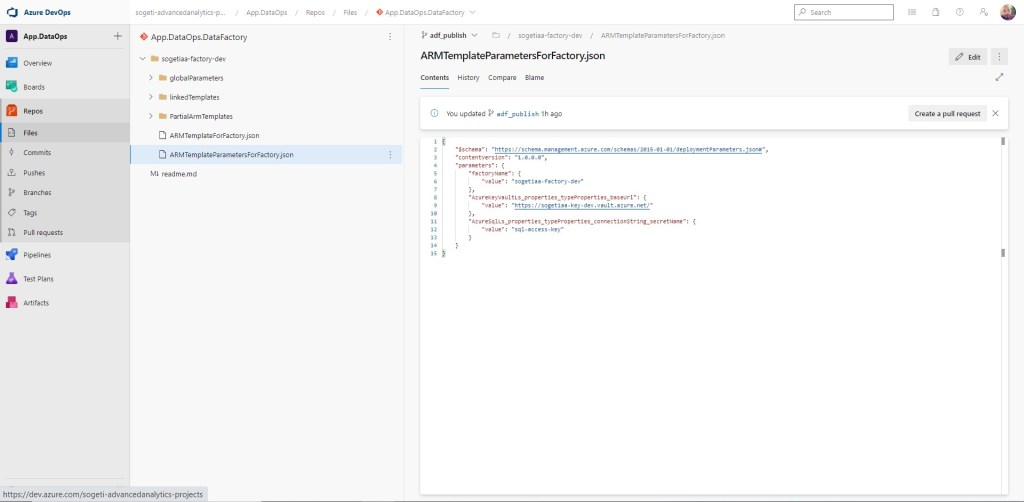
Task: Click the Azure DevOps logo icon
Action: (13, 12)
